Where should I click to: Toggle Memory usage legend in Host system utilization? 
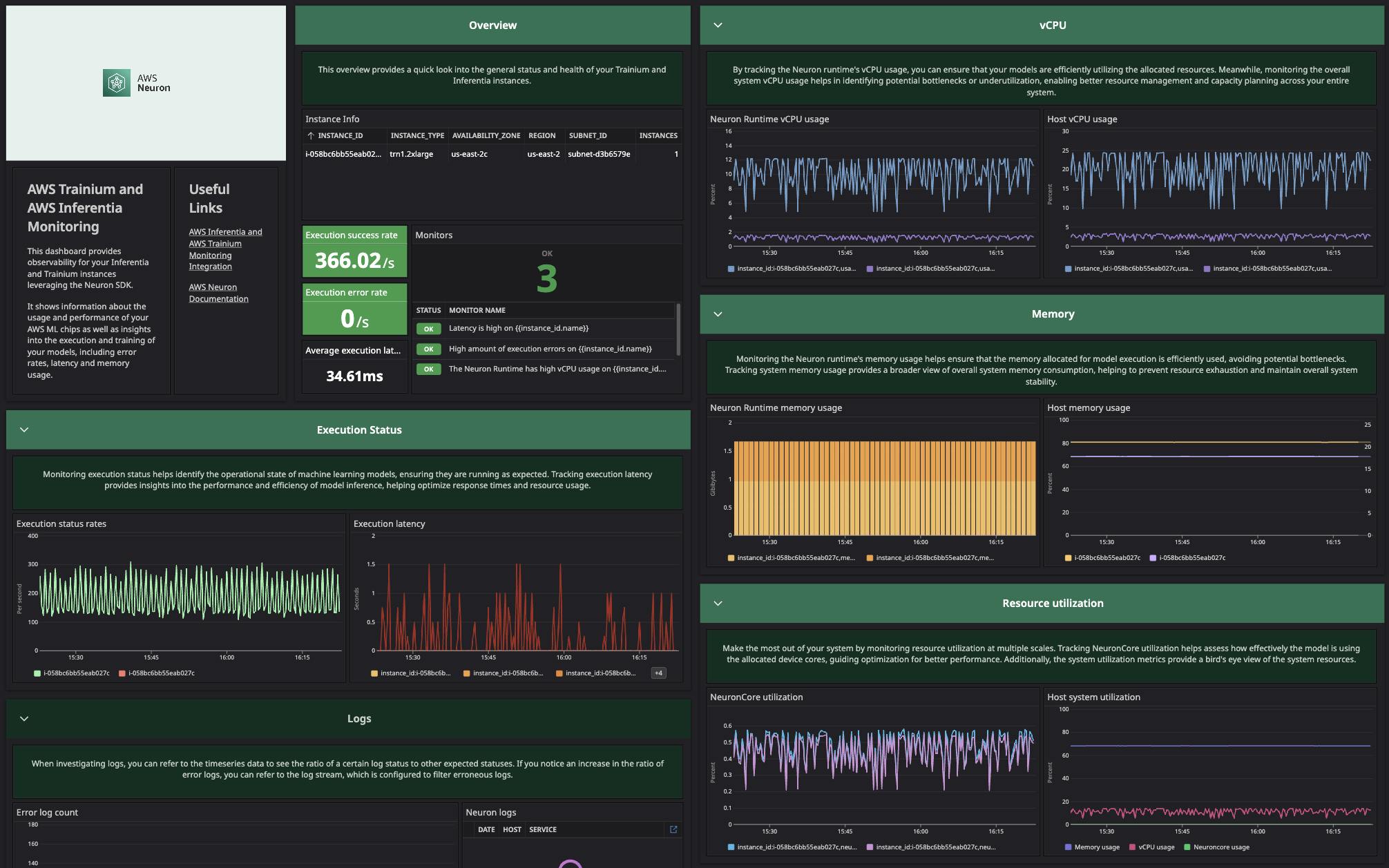click(1096, 847)
